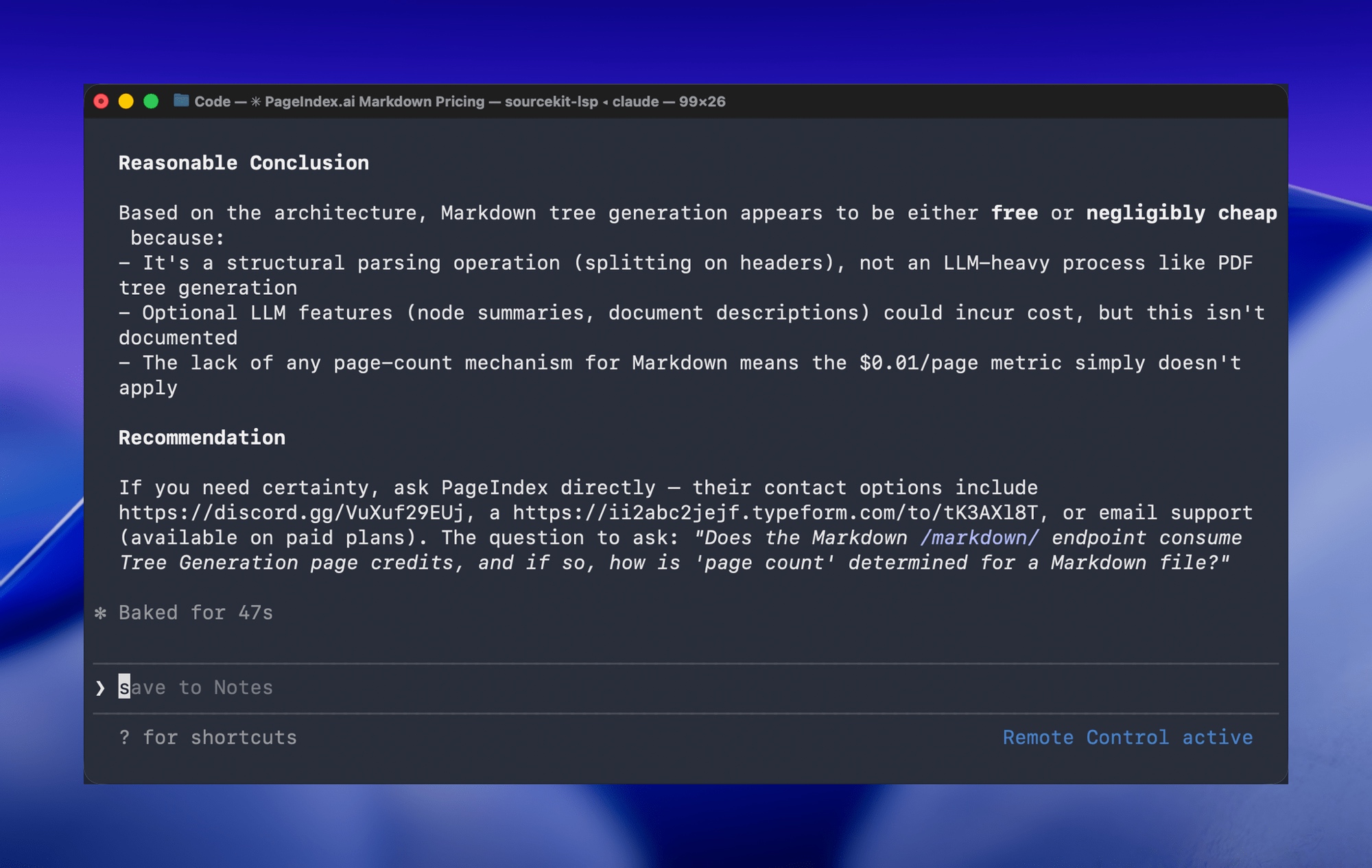Click the window title text in title bar
The height and width of the screenshot is (868, 1372).
[x=460, y=101]
